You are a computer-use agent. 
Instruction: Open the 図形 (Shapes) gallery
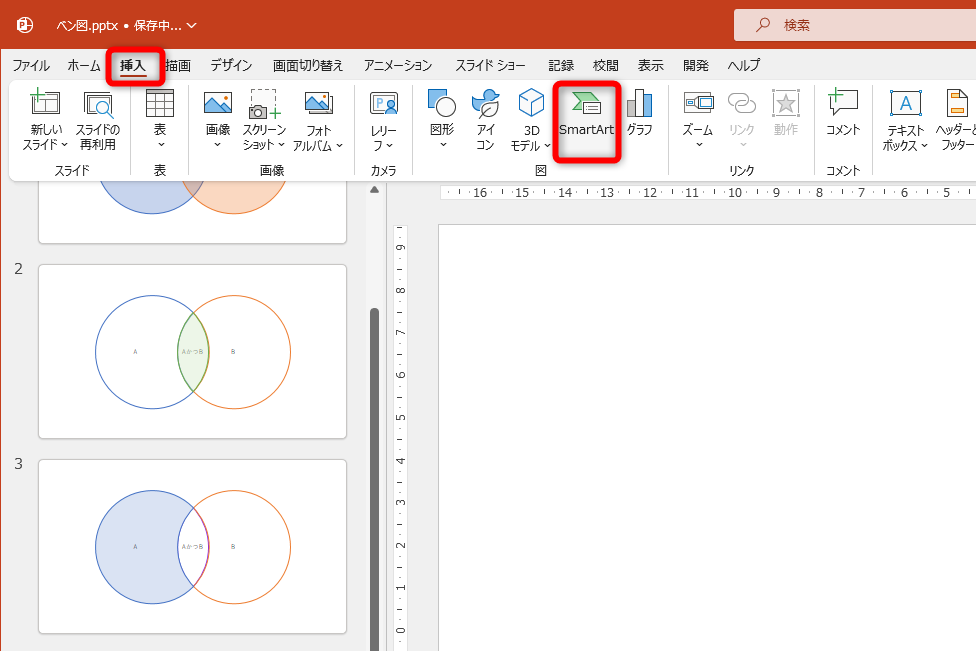pyautogui.click(x=440, y=118)
